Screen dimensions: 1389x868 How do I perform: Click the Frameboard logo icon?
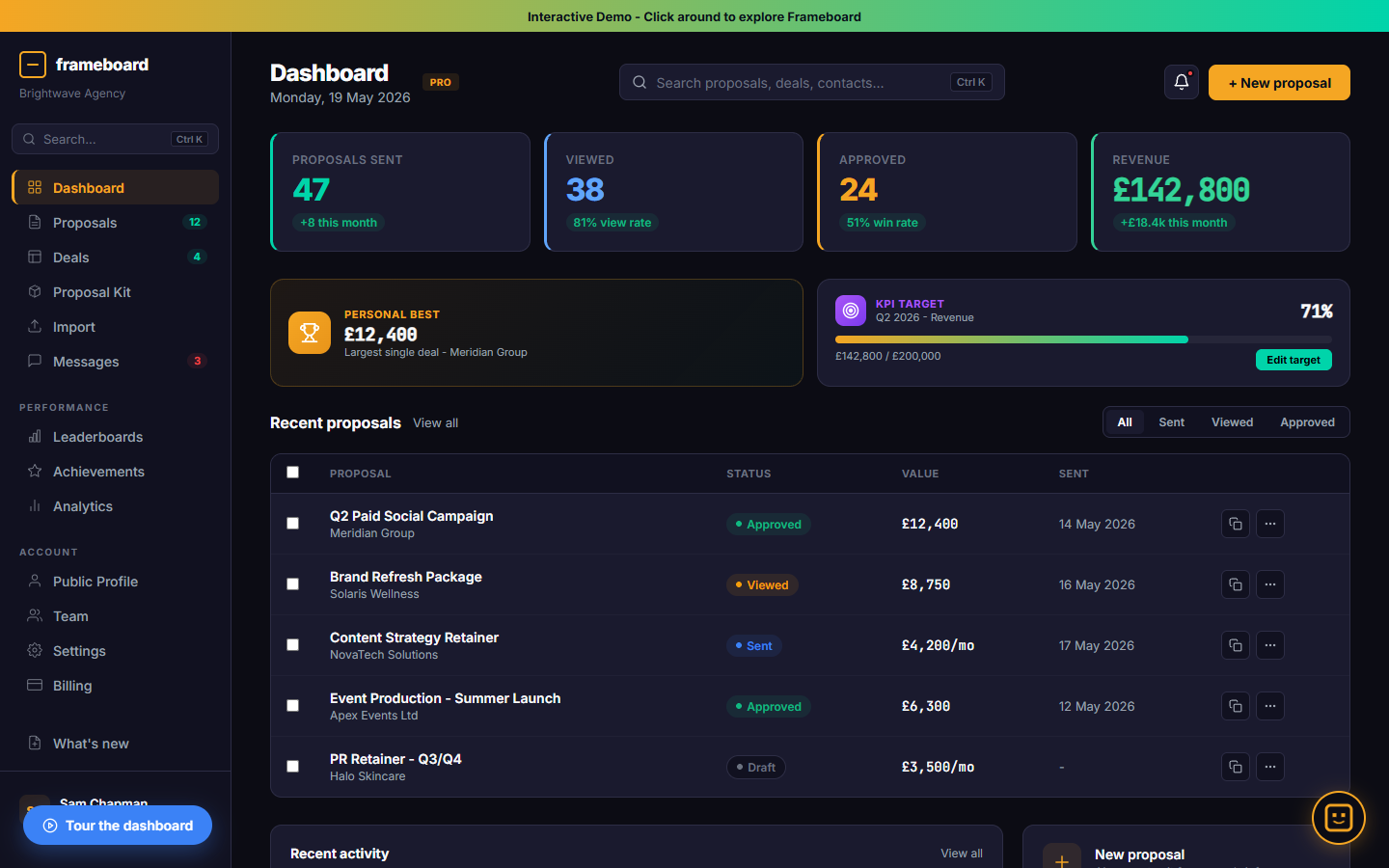point(33,65)
